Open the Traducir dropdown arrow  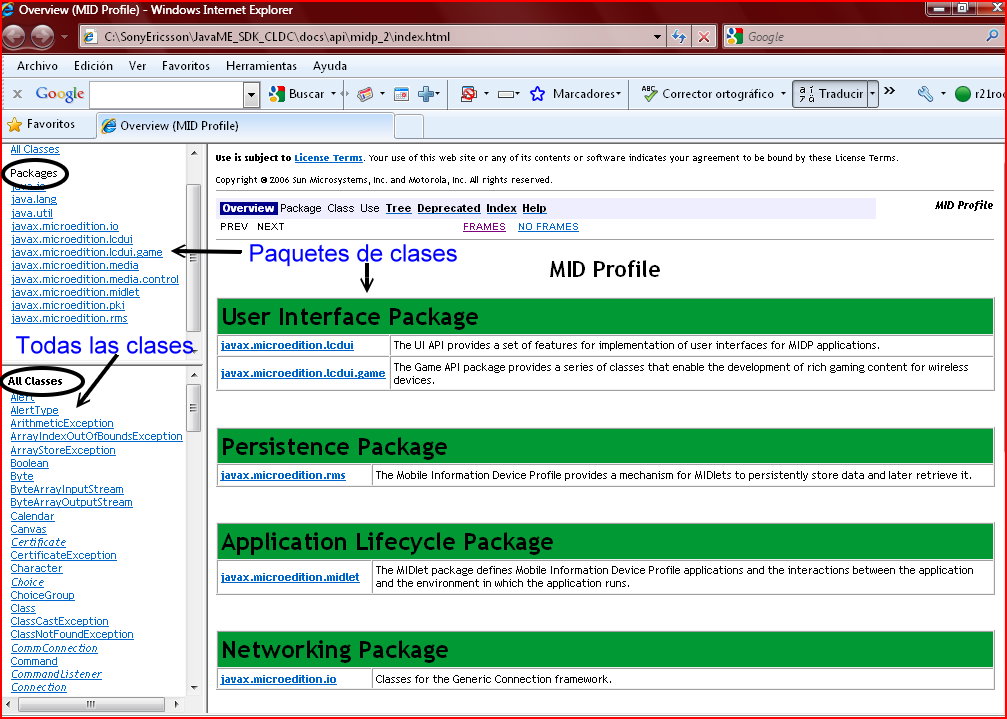[873, 94]
